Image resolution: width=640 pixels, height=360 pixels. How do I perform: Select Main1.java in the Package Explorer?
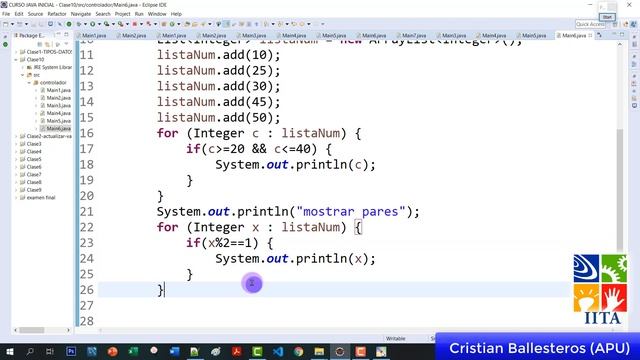tap(58, 90)
